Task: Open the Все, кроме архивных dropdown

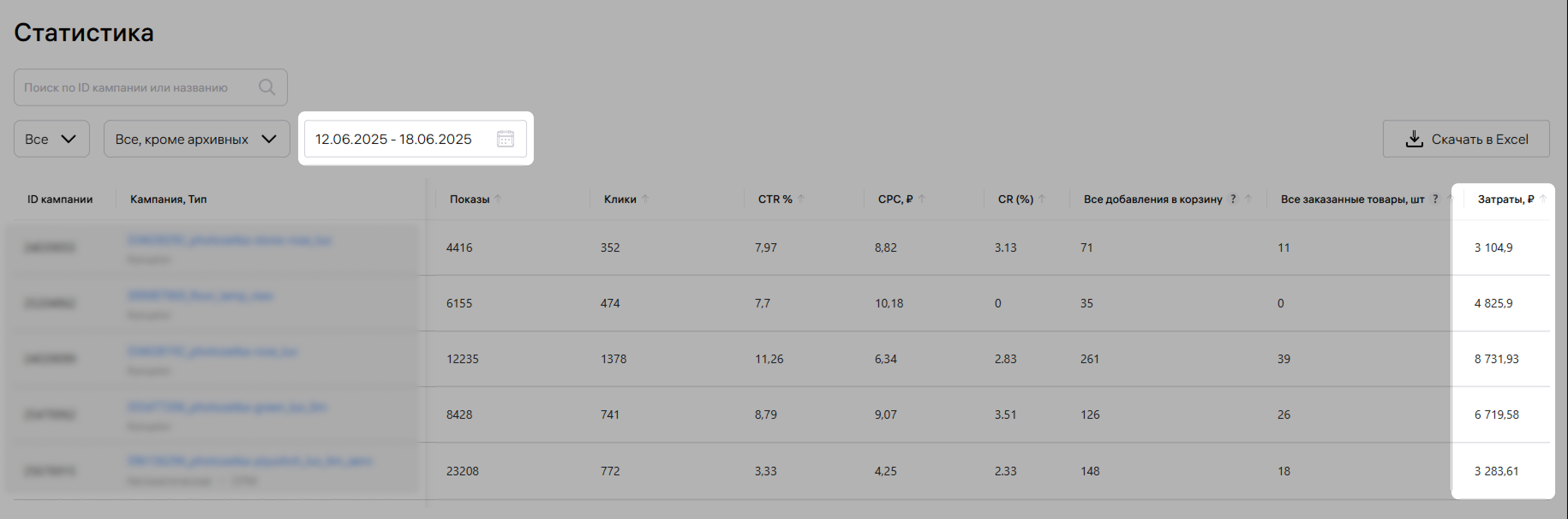Action: point(197,139)
